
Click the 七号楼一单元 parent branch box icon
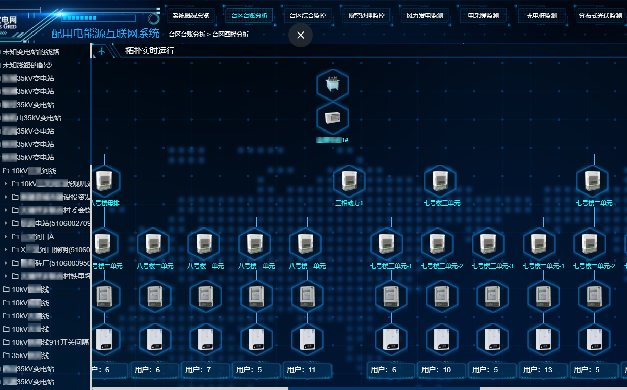pyautogui.click(x=592, y=181)
